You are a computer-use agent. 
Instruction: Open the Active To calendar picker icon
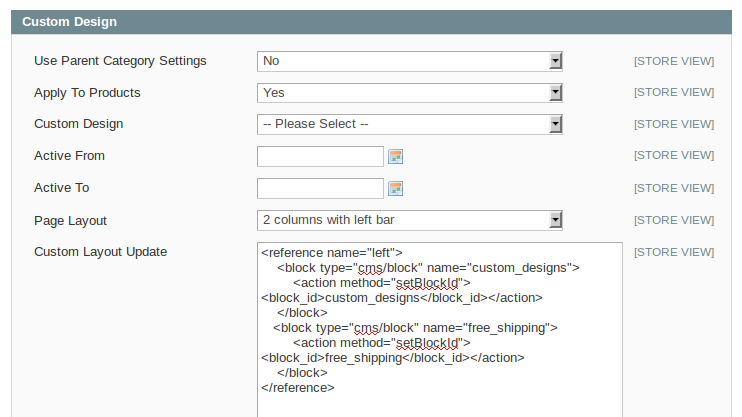click(x=395, y=188)
